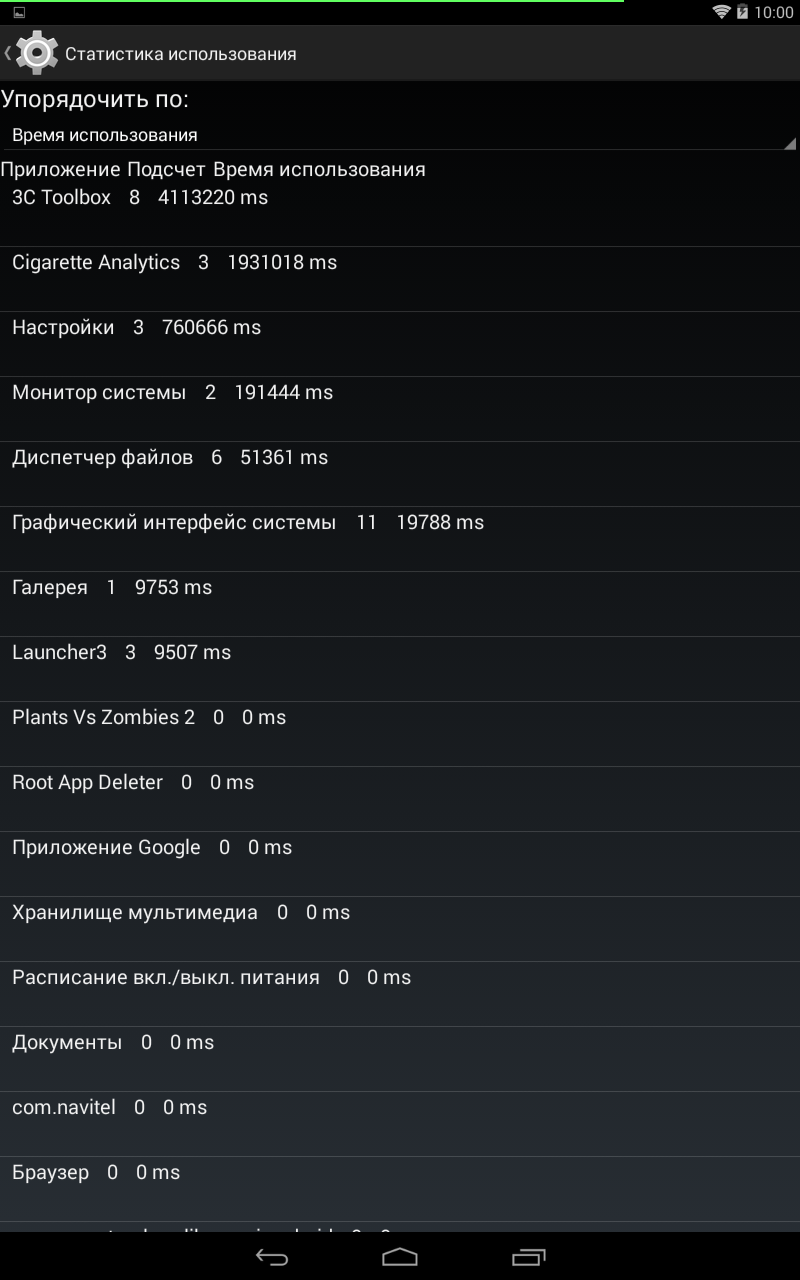Tap the «Статистика использования» title
The image size is (800, 1280).
[x=181, y=54]
